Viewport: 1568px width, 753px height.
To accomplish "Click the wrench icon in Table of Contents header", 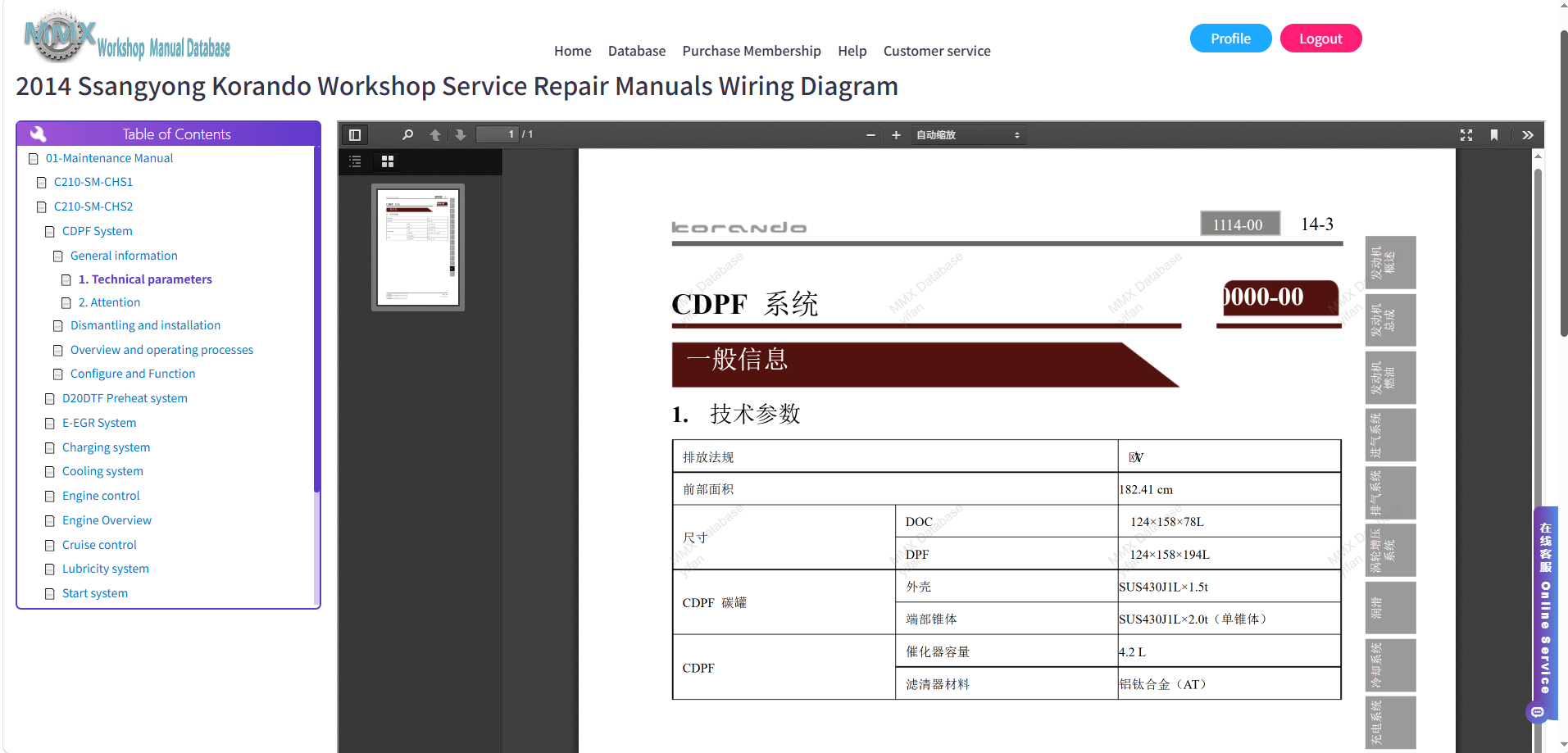I will pos(38,134).
